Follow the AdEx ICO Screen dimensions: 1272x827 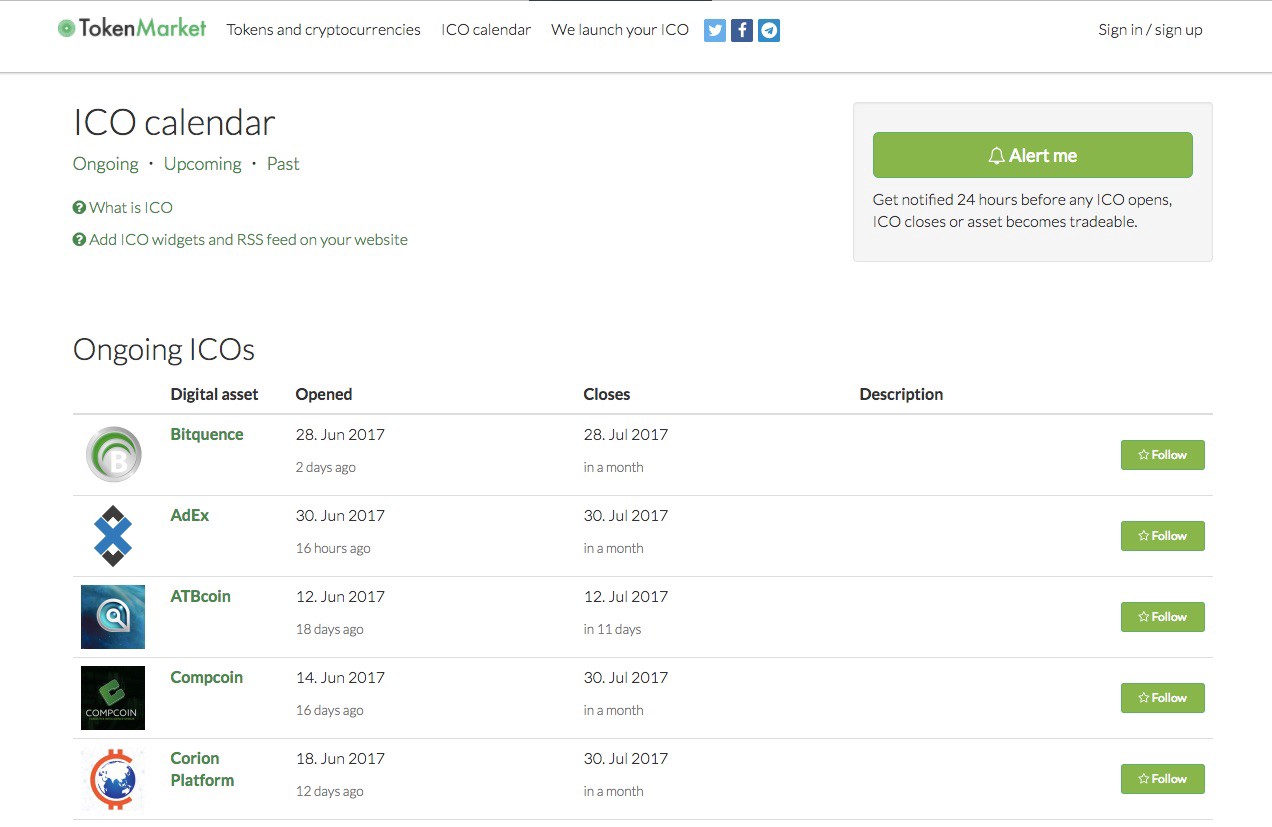(1163, 536)
